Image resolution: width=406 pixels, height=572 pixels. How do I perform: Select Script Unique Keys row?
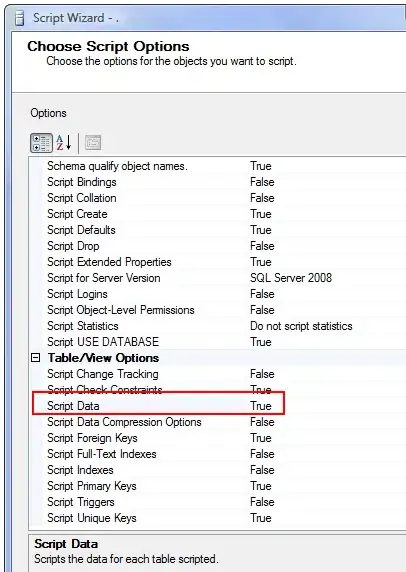[x=217, y=518]
